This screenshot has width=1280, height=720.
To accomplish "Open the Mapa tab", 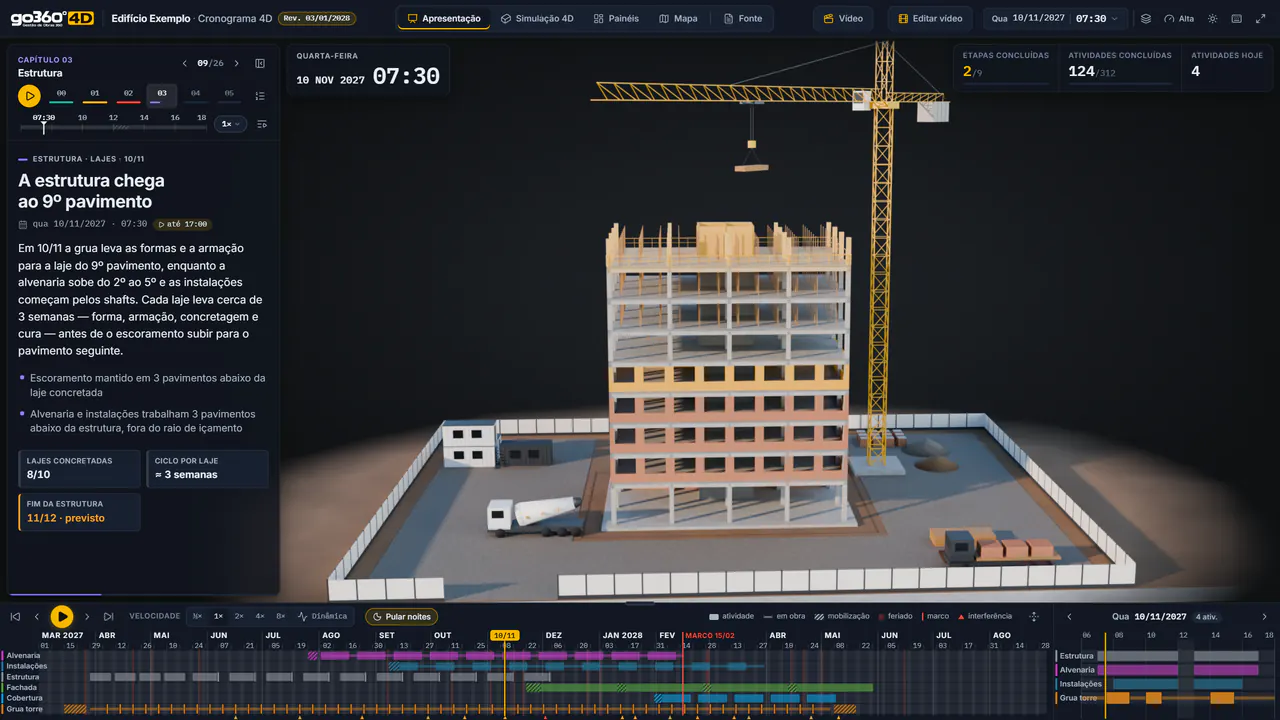I will 679,19.
